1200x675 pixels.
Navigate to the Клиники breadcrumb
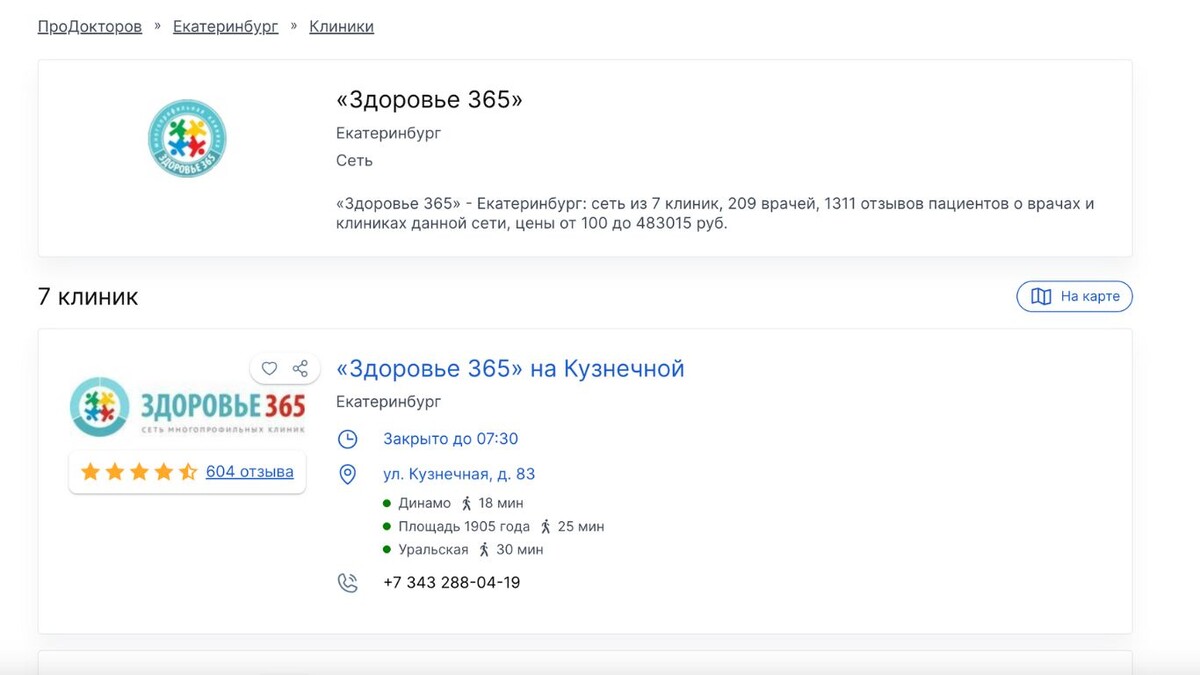click(341, 27)
